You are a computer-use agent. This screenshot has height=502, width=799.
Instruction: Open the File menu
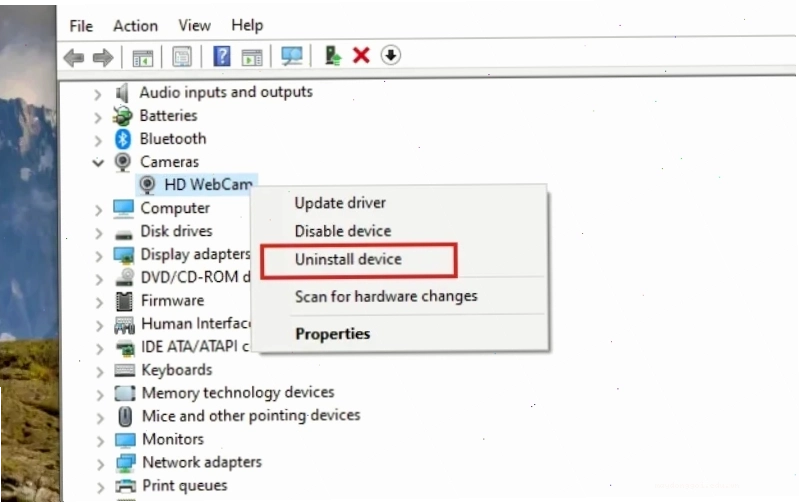(x=81, y=26)
